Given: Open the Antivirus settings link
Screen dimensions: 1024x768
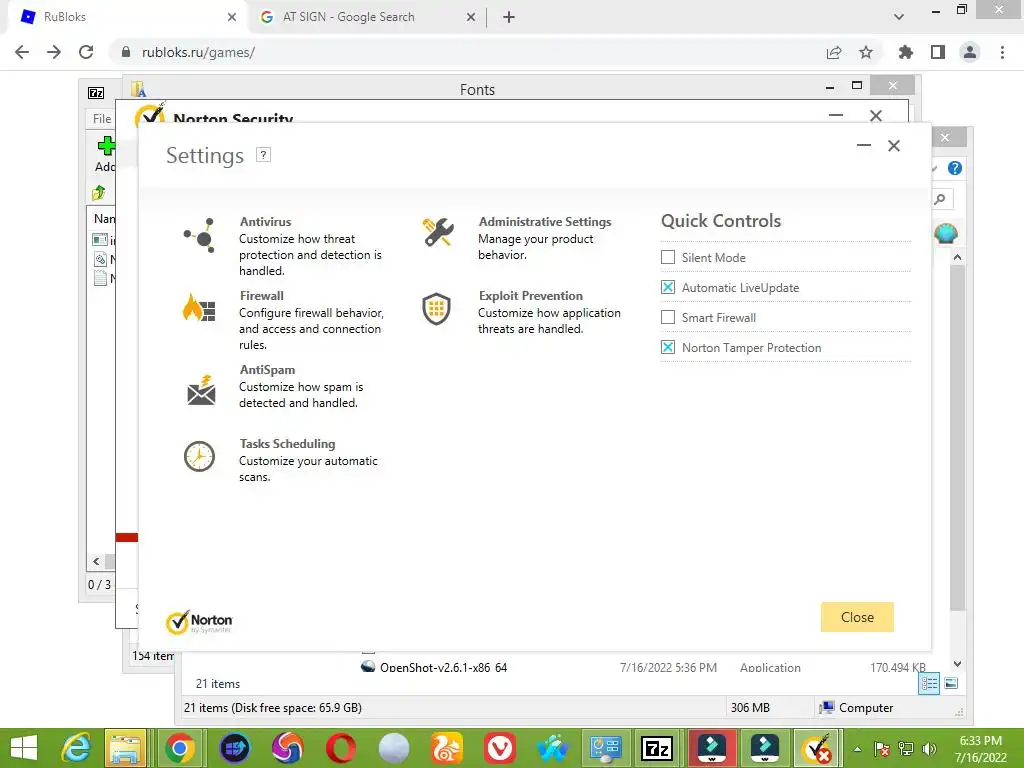Looking at the screenshot, I should pyautogui.click(x=265, y=221).
